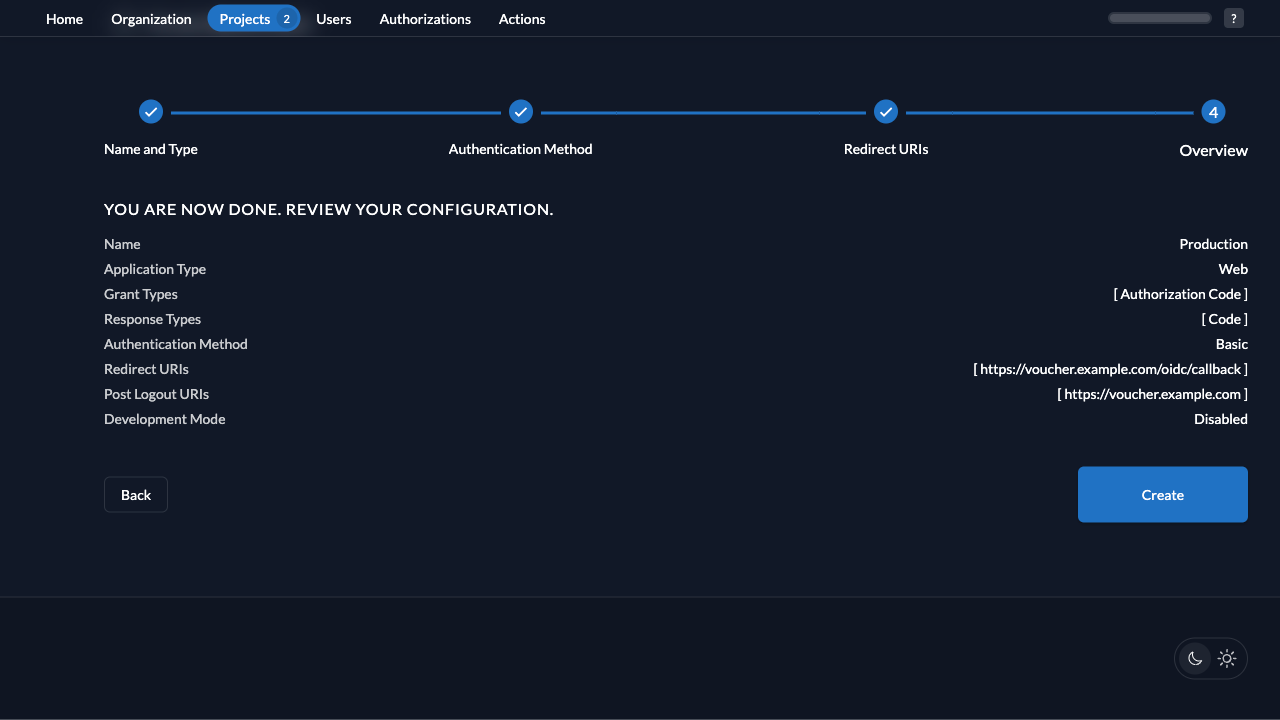The image size is (1280, 720).
Task: Open the Users section
Action: pyautogui.click(x=333, y=18)
